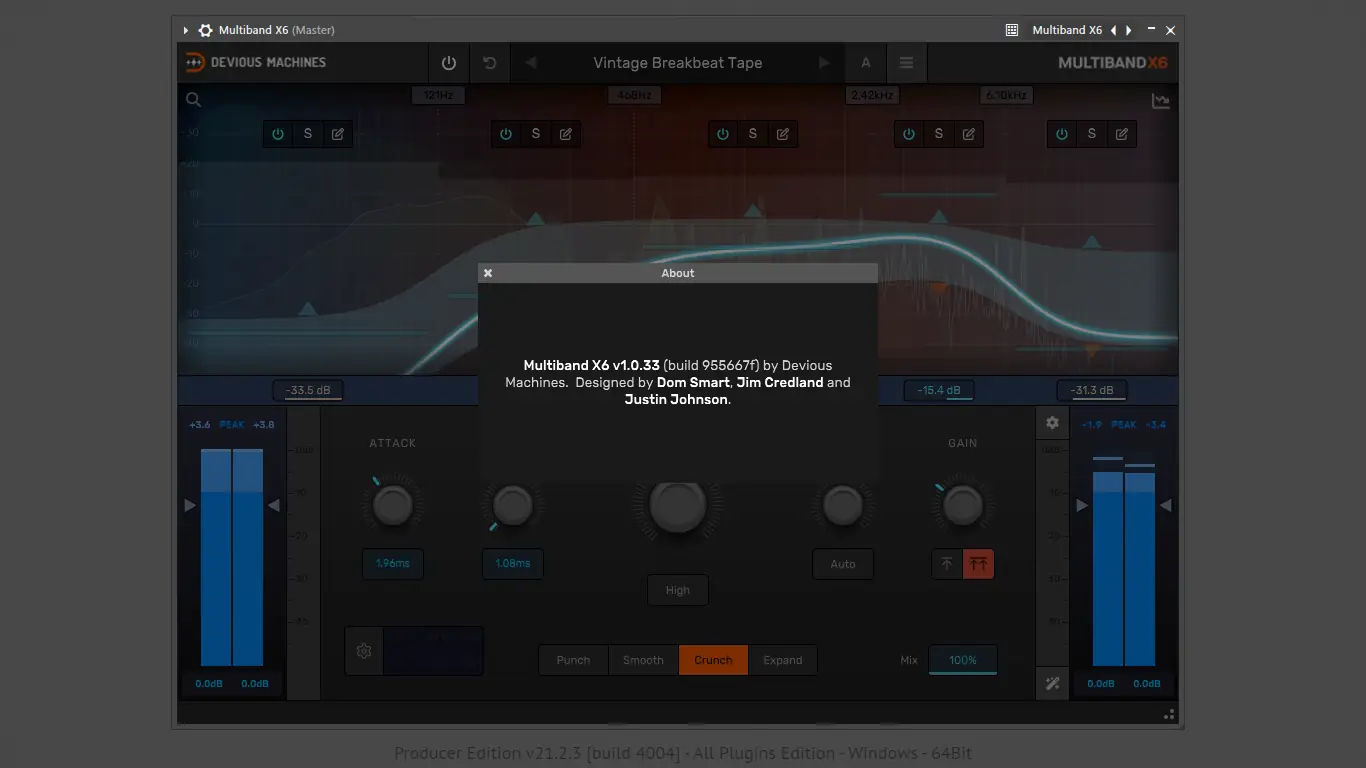Open the gear settings in the title bar

(x=205, y=30)
